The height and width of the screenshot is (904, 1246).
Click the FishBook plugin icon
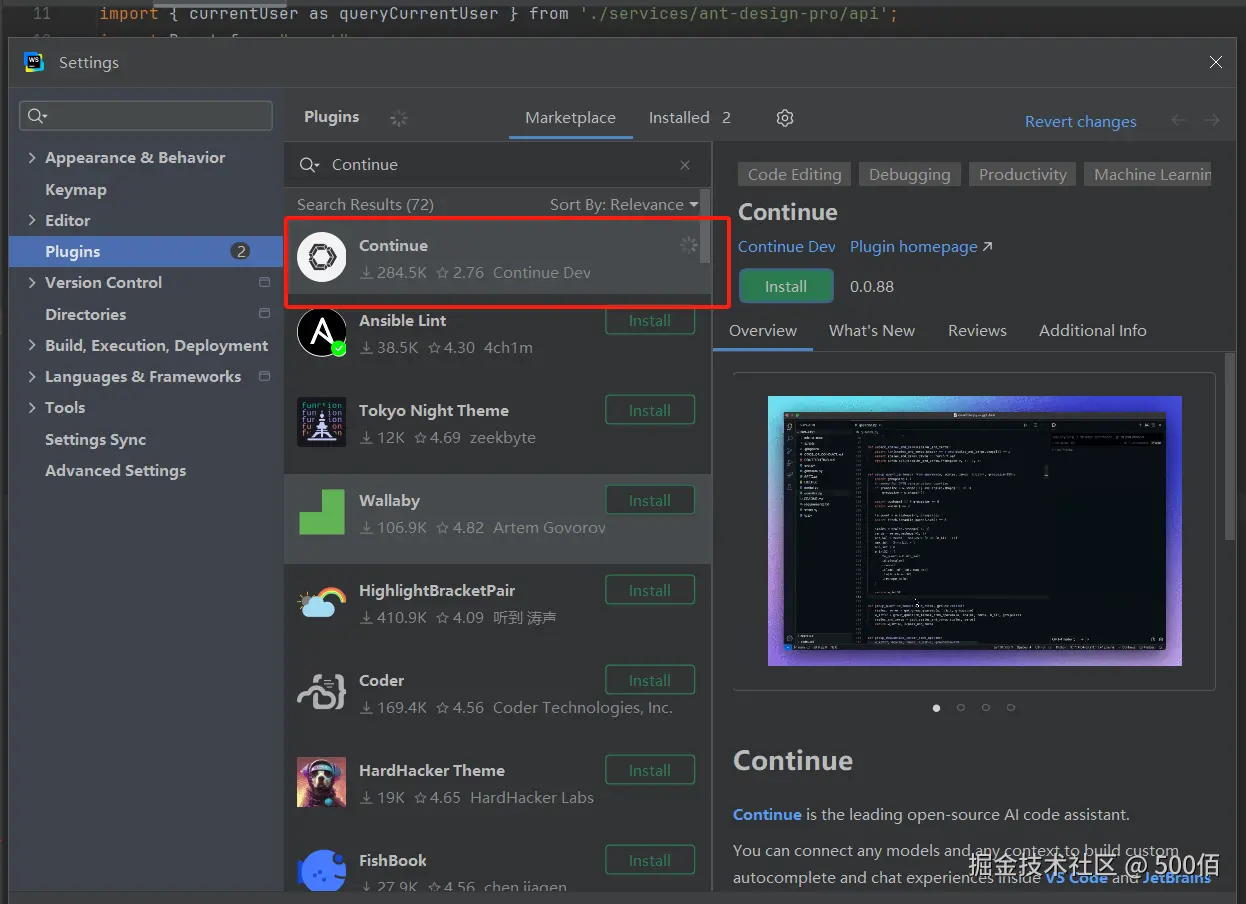pos(322,870)
